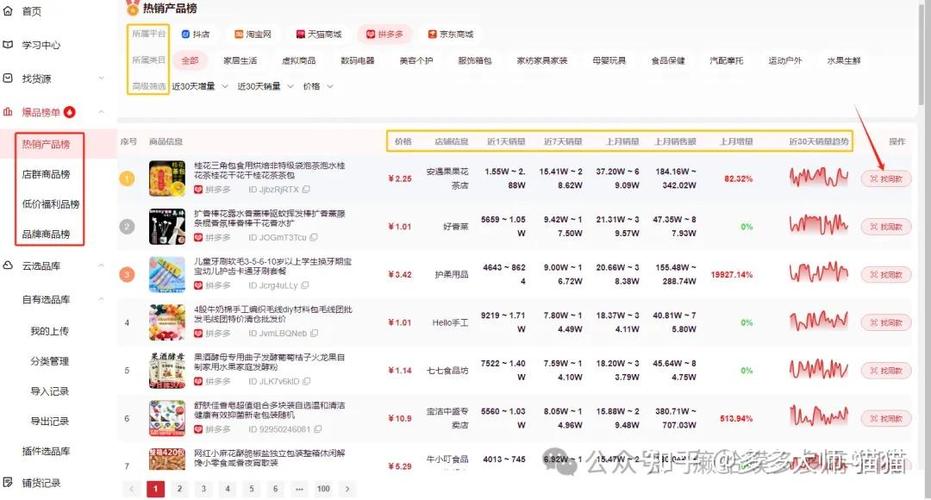
Task: Click the orange rank 3 badge
Action: click(x=127, y=274)
